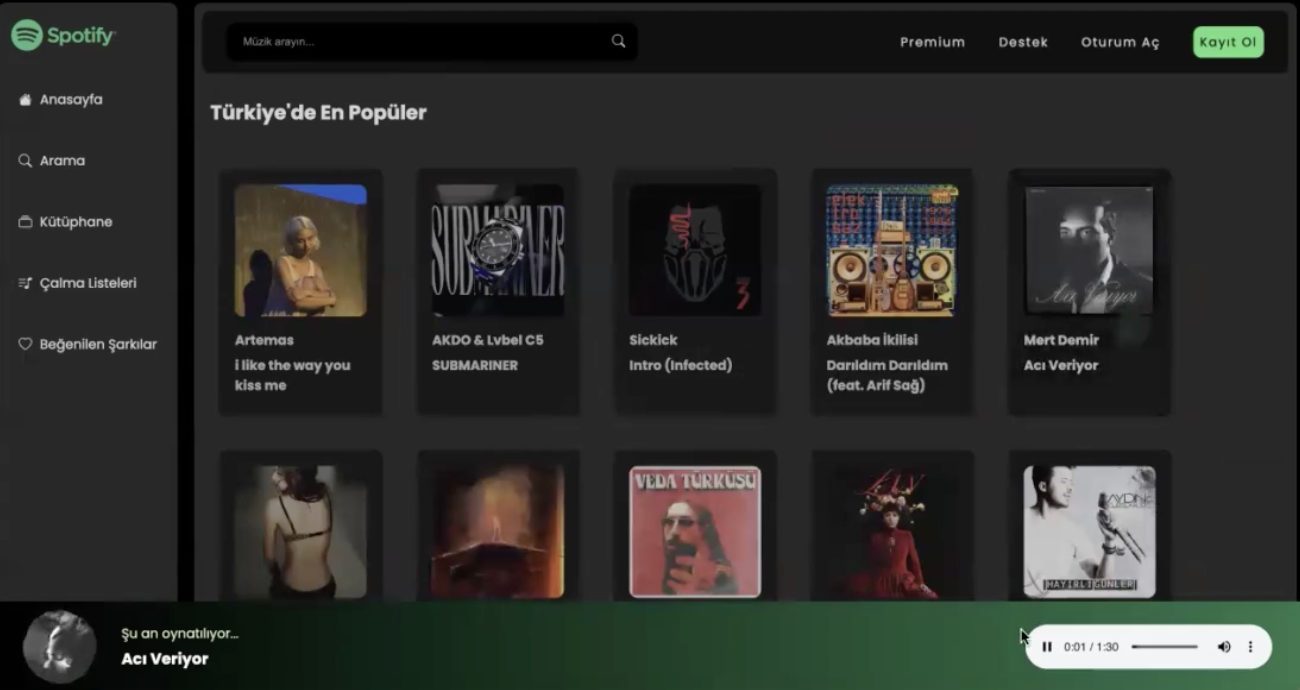Open Beğenilen Şarkılar in the sidebar

(x=98, y=344)
